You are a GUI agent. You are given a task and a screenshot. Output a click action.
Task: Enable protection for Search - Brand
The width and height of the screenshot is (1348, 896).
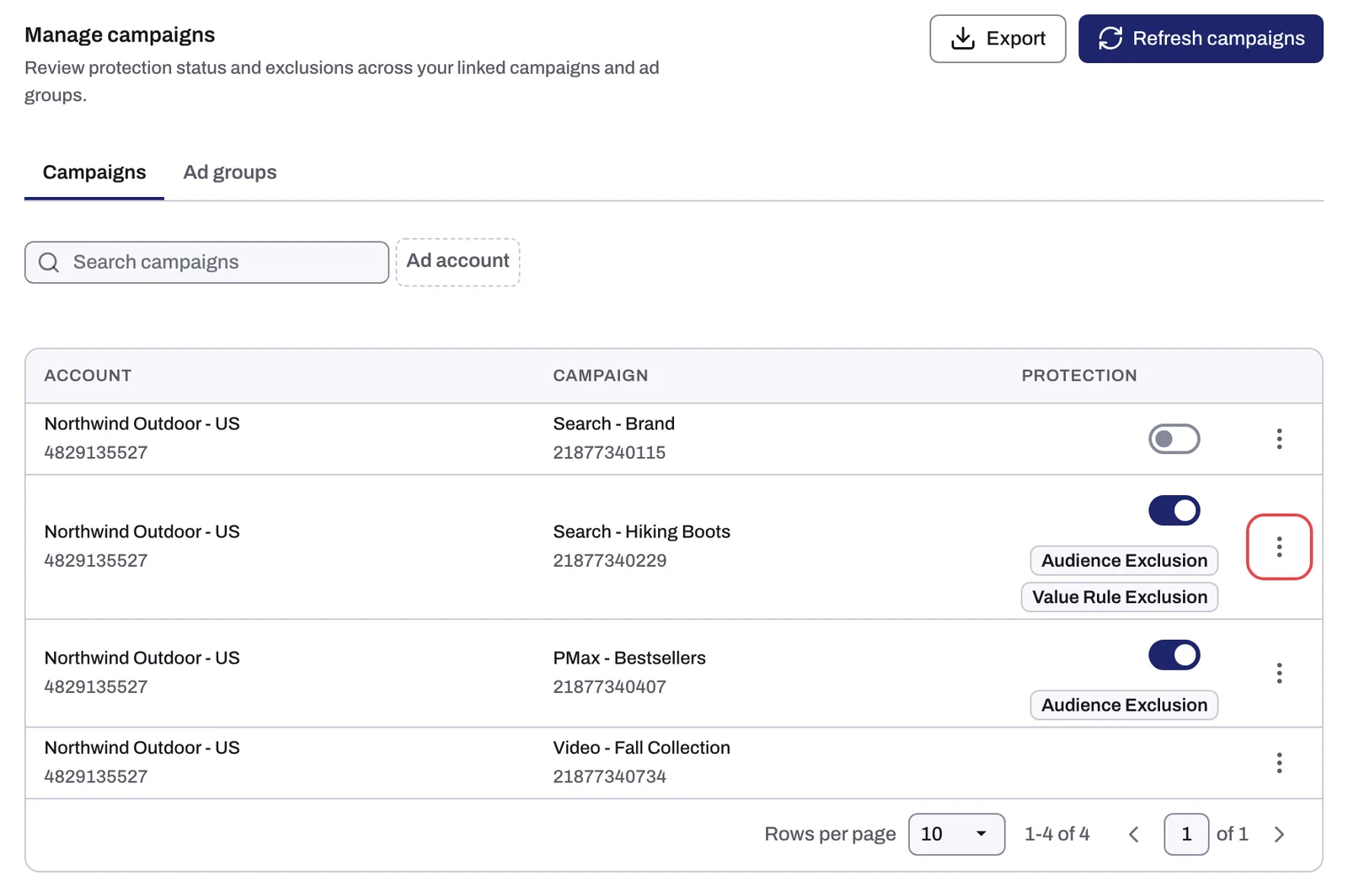point(1174,439)
